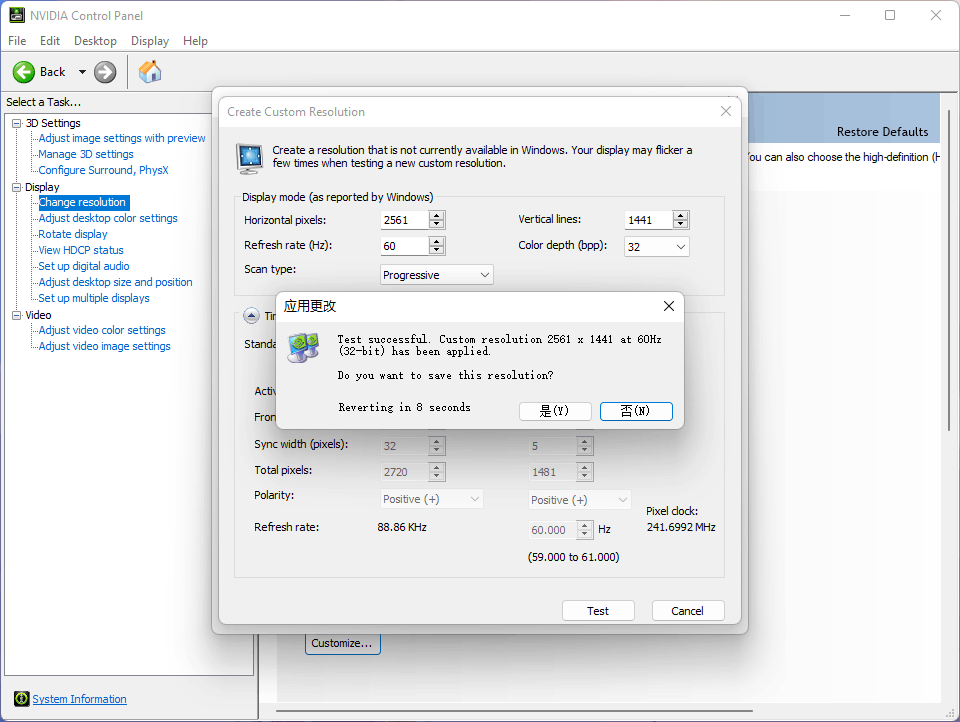Click the Total pixels 2720 field
Viewport: 960px width, 722px height.
pos(404,472)
